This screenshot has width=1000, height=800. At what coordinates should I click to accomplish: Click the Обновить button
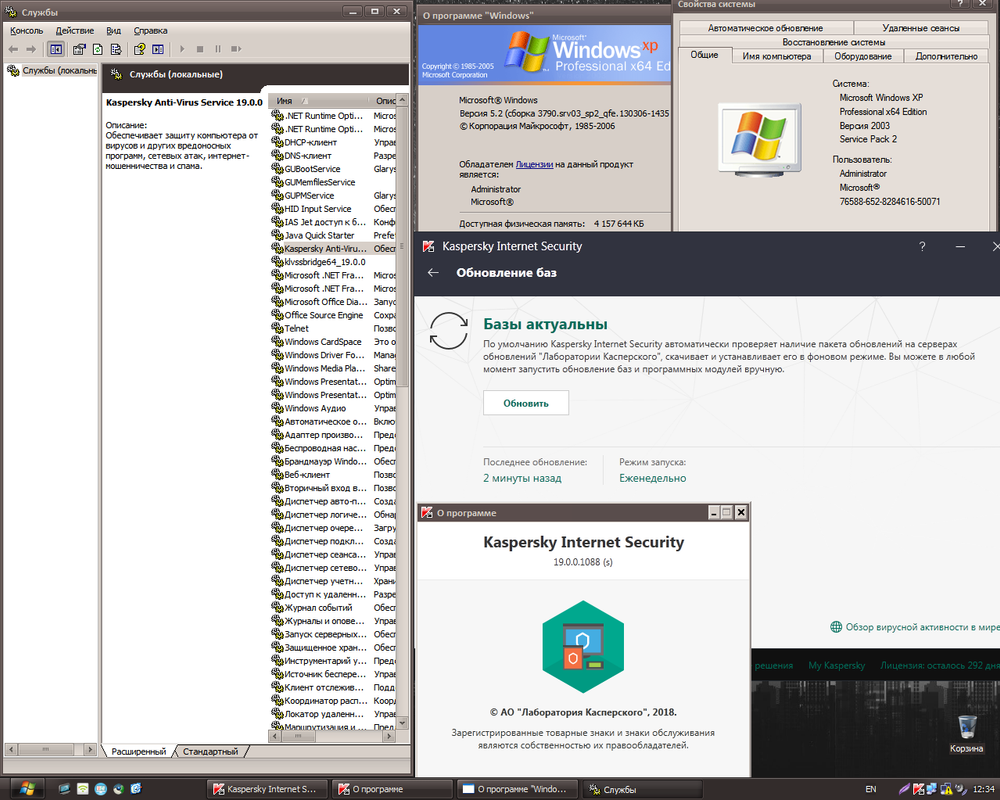point(526,403)
